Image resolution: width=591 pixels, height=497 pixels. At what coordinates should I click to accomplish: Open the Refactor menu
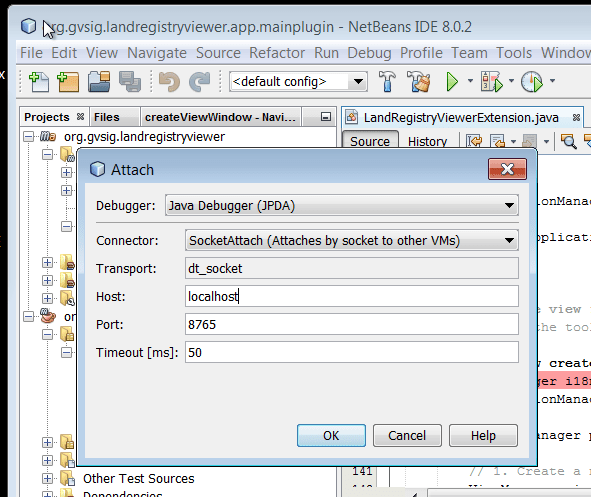point(277,53)
